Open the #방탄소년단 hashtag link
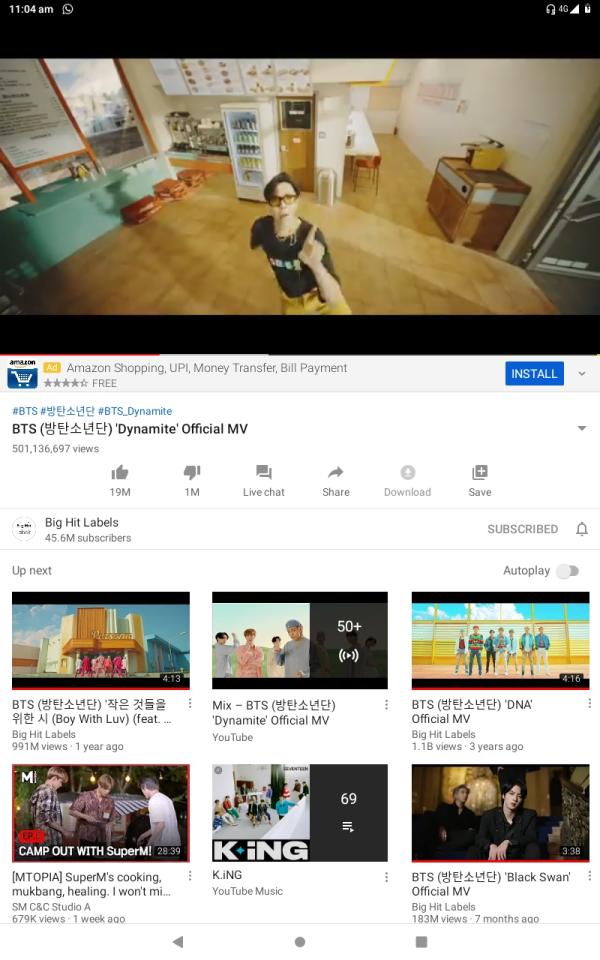This screenshot has height=960, width=600. (68, 411)
